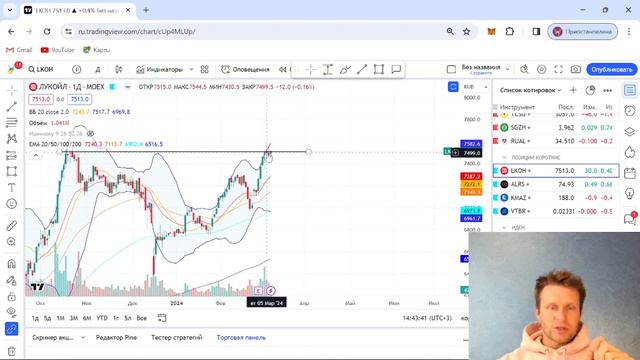Switch to the Торговая панель tab
The width and height of the screenshot is (640, 360).
click(241, 338)
